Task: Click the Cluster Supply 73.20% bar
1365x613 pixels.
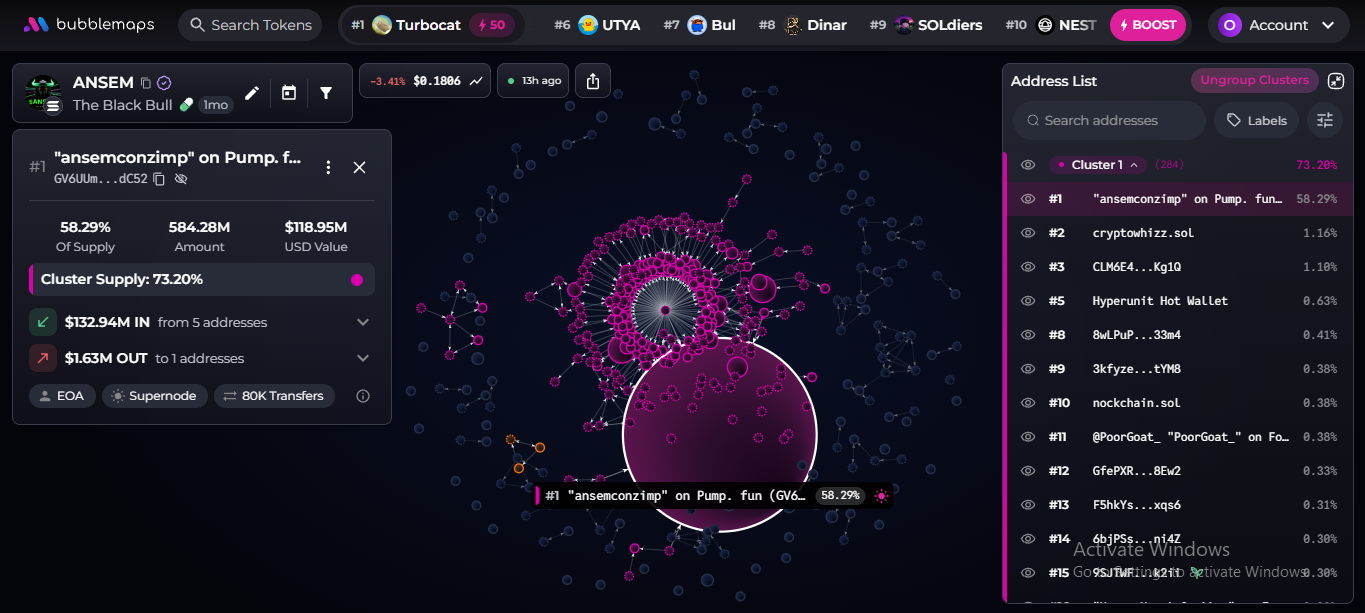Action: [x=202, y=280]
